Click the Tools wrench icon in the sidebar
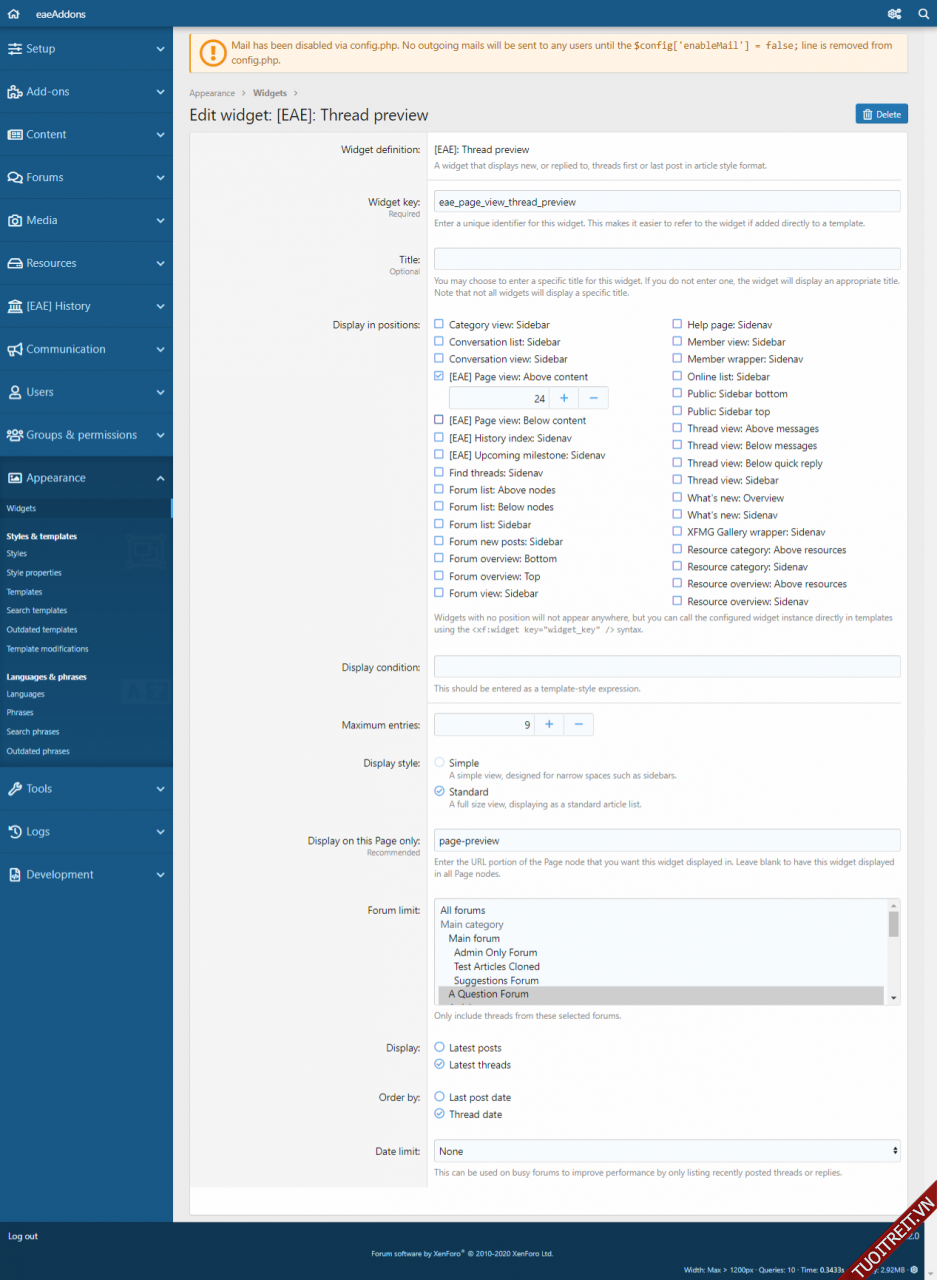Viewport: 937px width, 1280px height. click(x=15, y=789)
